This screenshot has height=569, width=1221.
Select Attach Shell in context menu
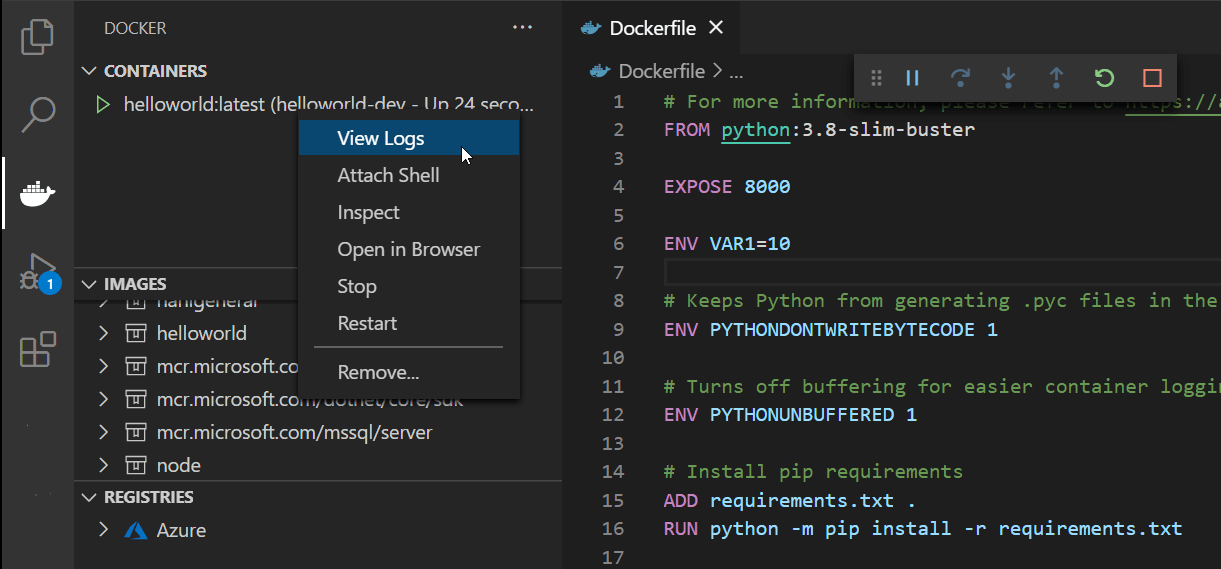tap(388, 175)
